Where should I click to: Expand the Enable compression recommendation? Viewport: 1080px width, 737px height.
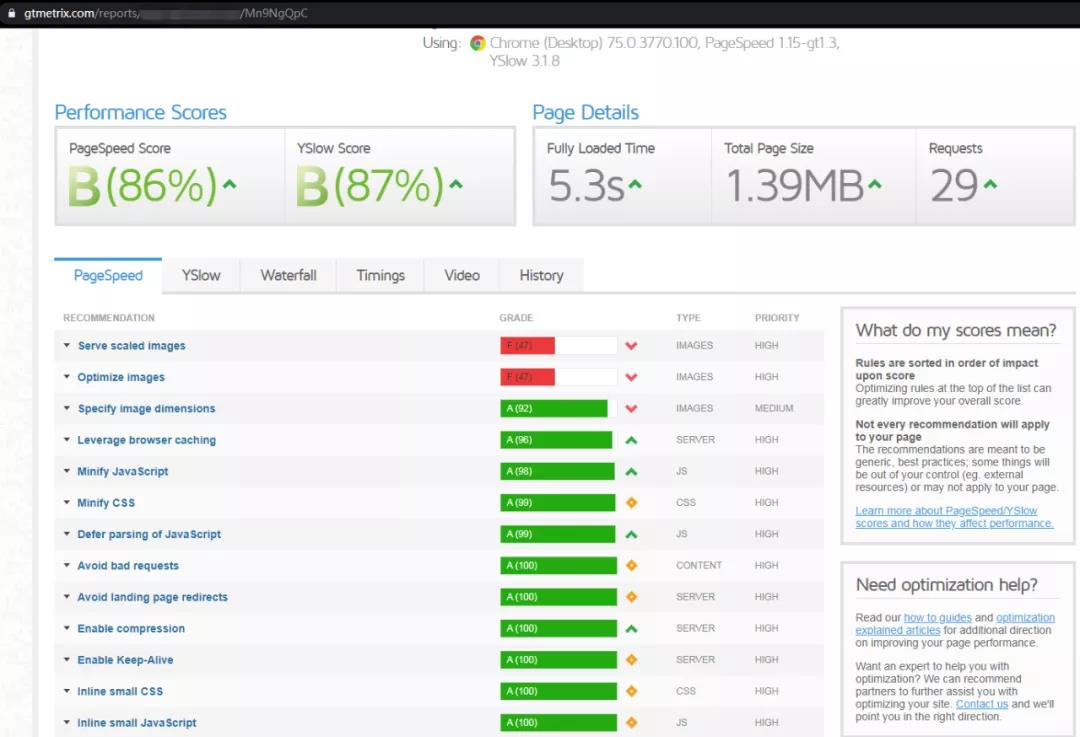tap(131, 629)
